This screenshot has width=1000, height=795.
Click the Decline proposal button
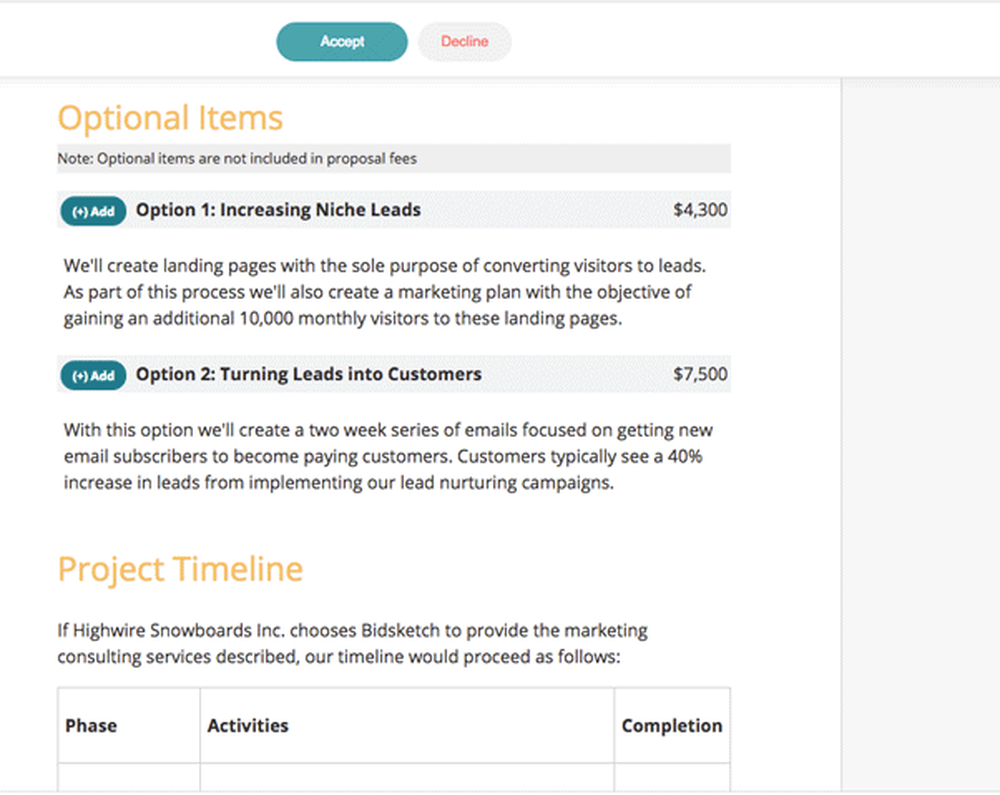pos(464,41)
